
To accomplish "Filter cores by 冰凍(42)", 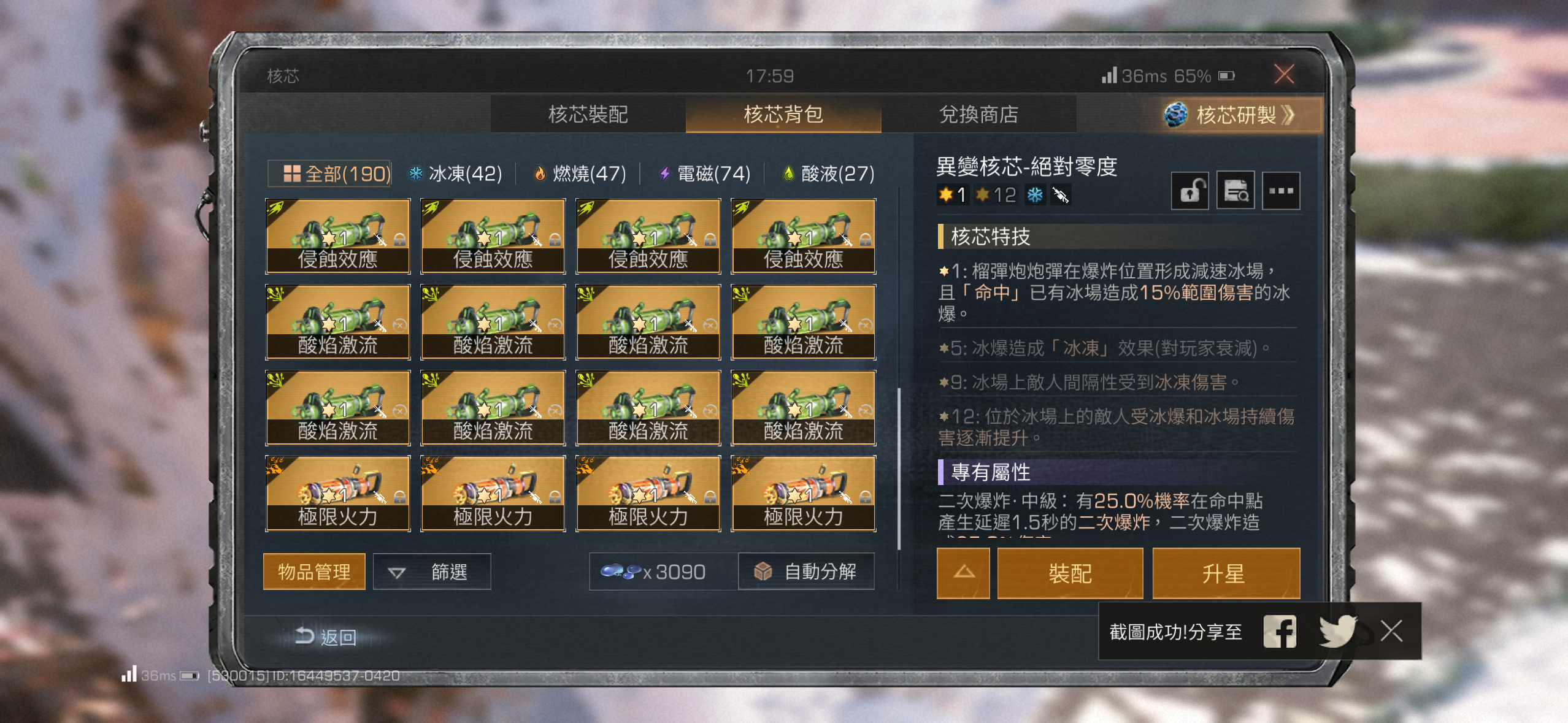I will (455, 174).
